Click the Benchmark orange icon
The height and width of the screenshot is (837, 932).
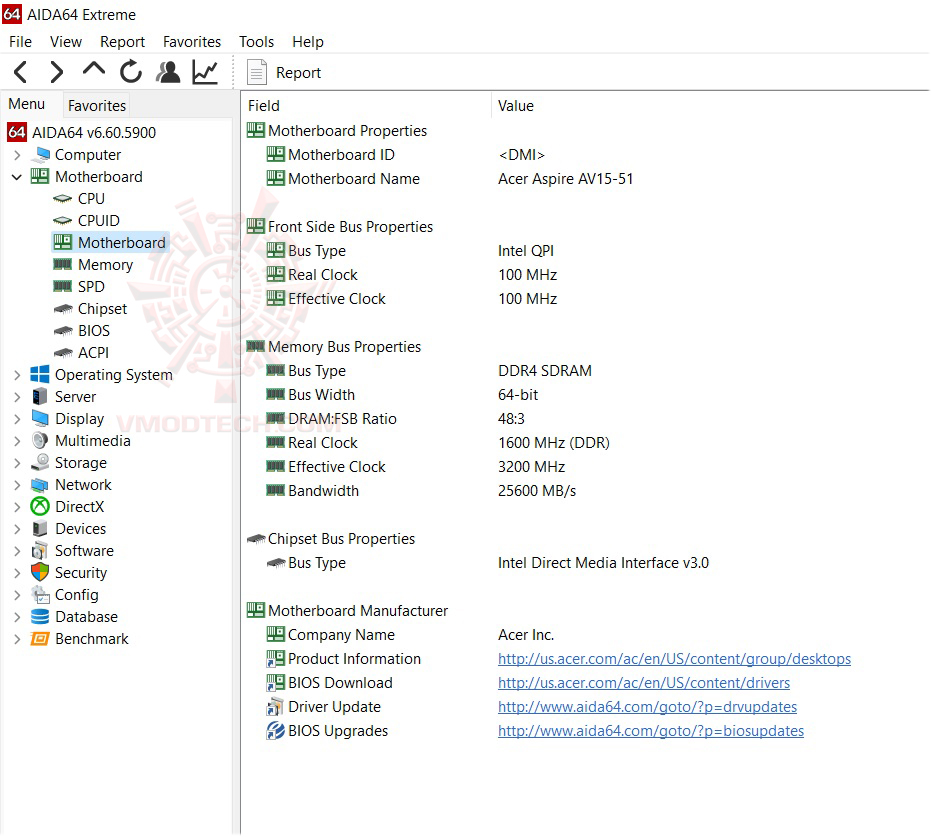pyautogui.click(x=40, y=638)
